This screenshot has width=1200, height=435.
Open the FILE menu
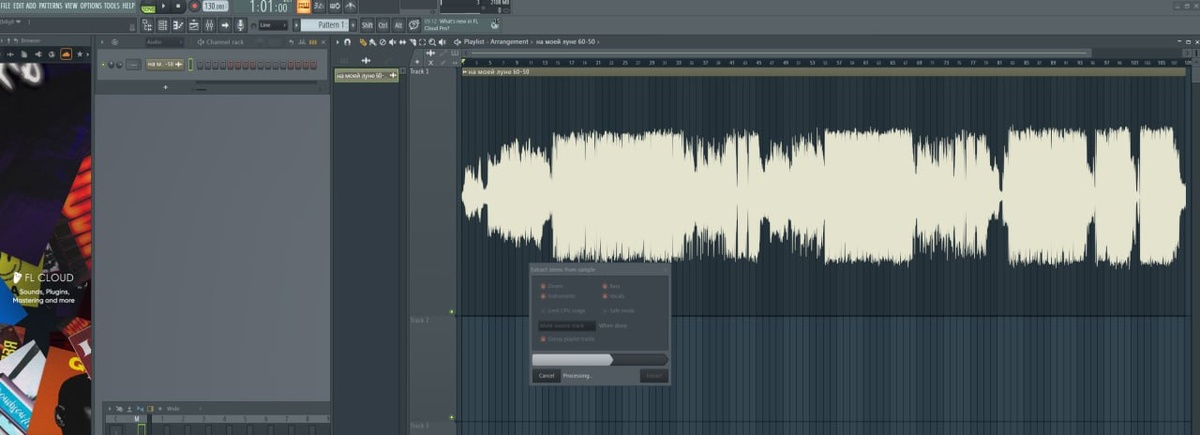(x=6, y=6)
